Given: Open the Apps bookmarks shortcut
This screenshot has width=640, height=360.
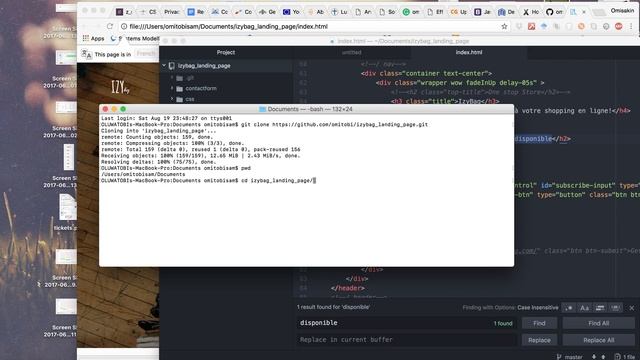Looking at the screenshot, I should pos(93,38).
